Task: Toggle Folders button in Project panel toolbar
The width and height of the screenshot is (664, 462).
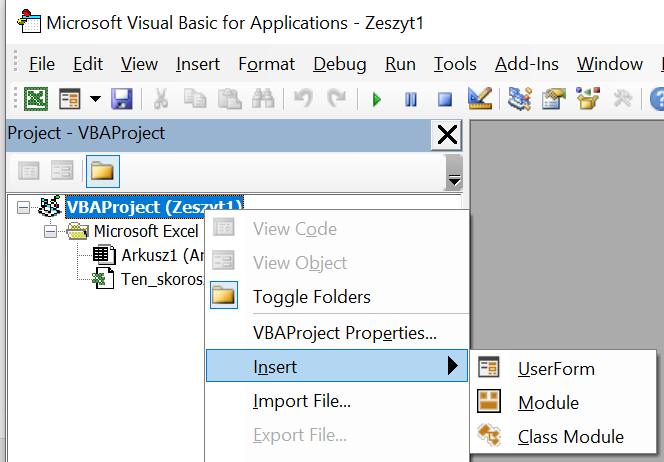Action: click(x=103, y=170)
